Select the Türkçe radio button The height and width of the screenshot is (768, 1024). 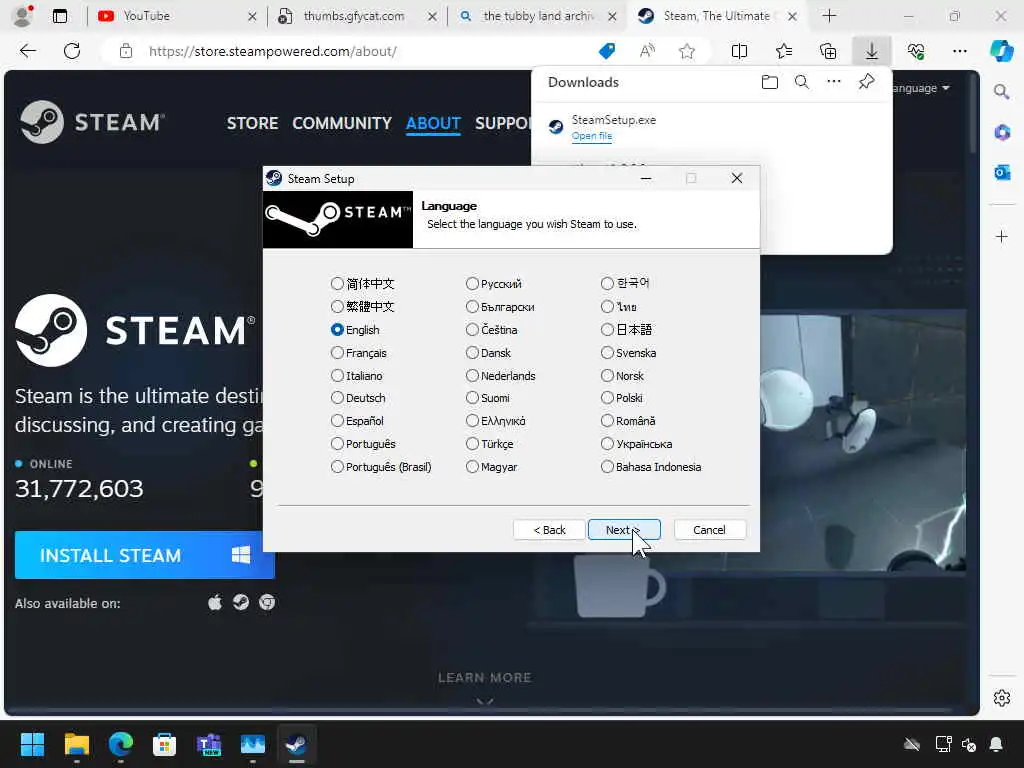click(472, 443)
